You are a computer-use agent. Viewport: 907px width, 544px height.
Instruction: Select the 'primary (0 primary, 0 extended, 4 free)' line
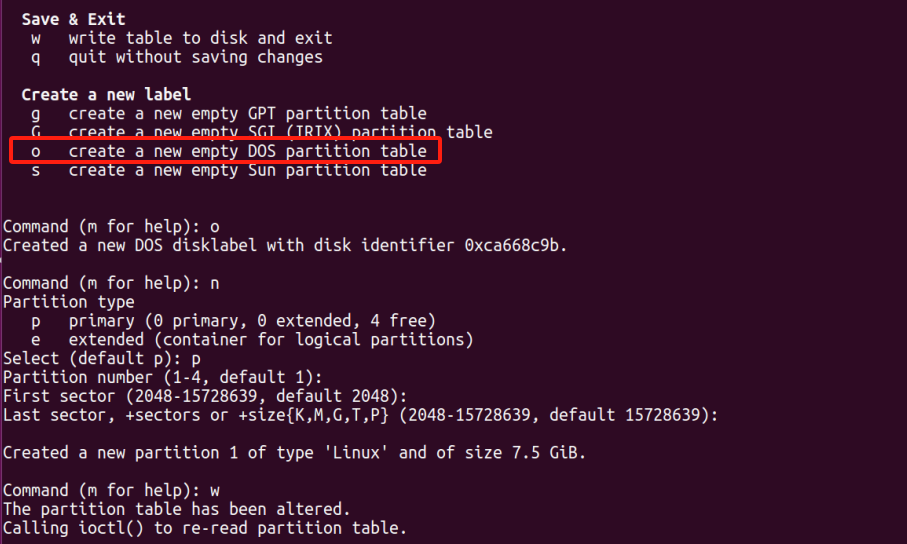252,321
